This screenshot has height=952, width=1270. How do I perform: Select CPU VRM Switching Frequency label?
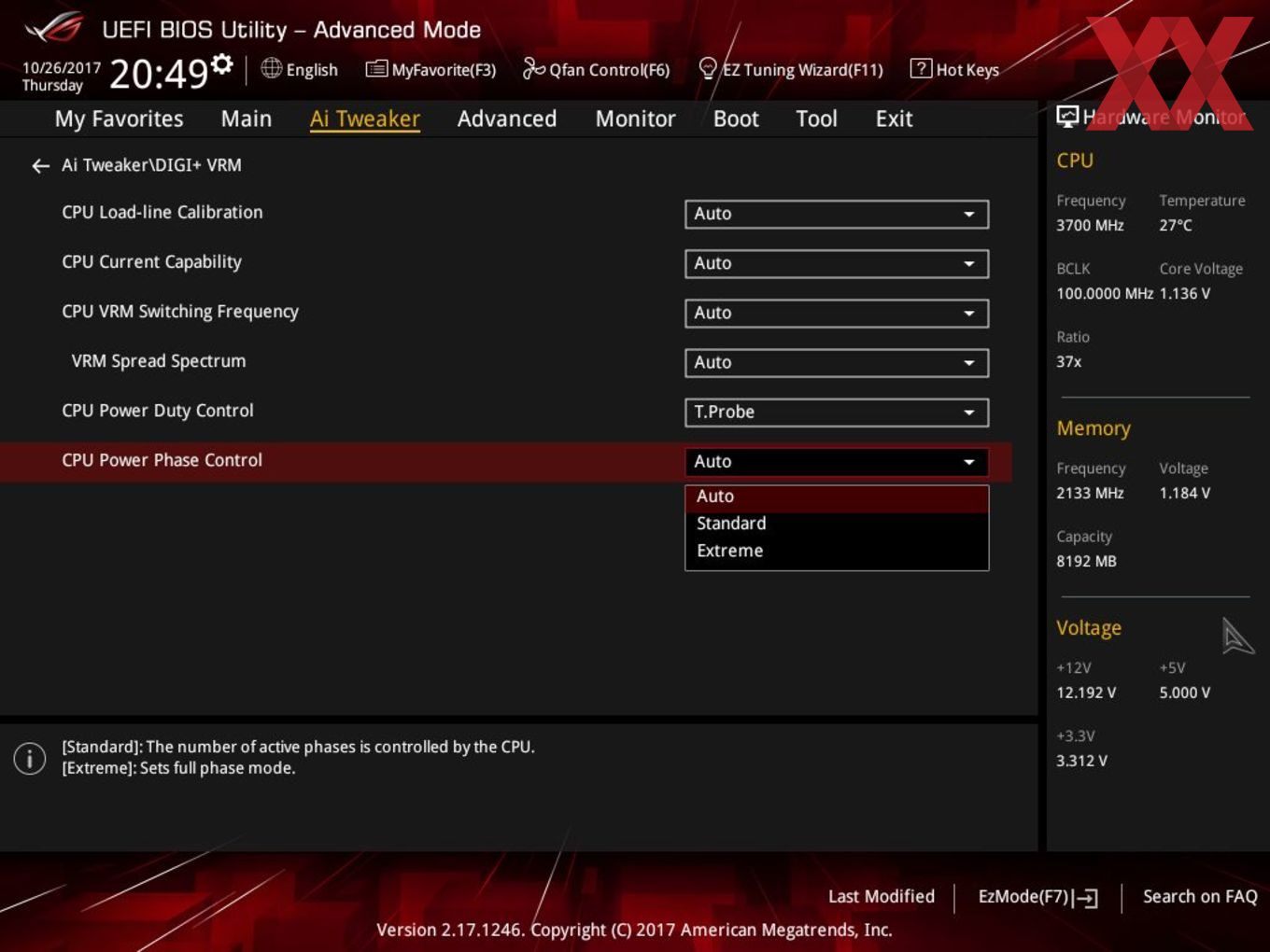(x=180, y=312)
